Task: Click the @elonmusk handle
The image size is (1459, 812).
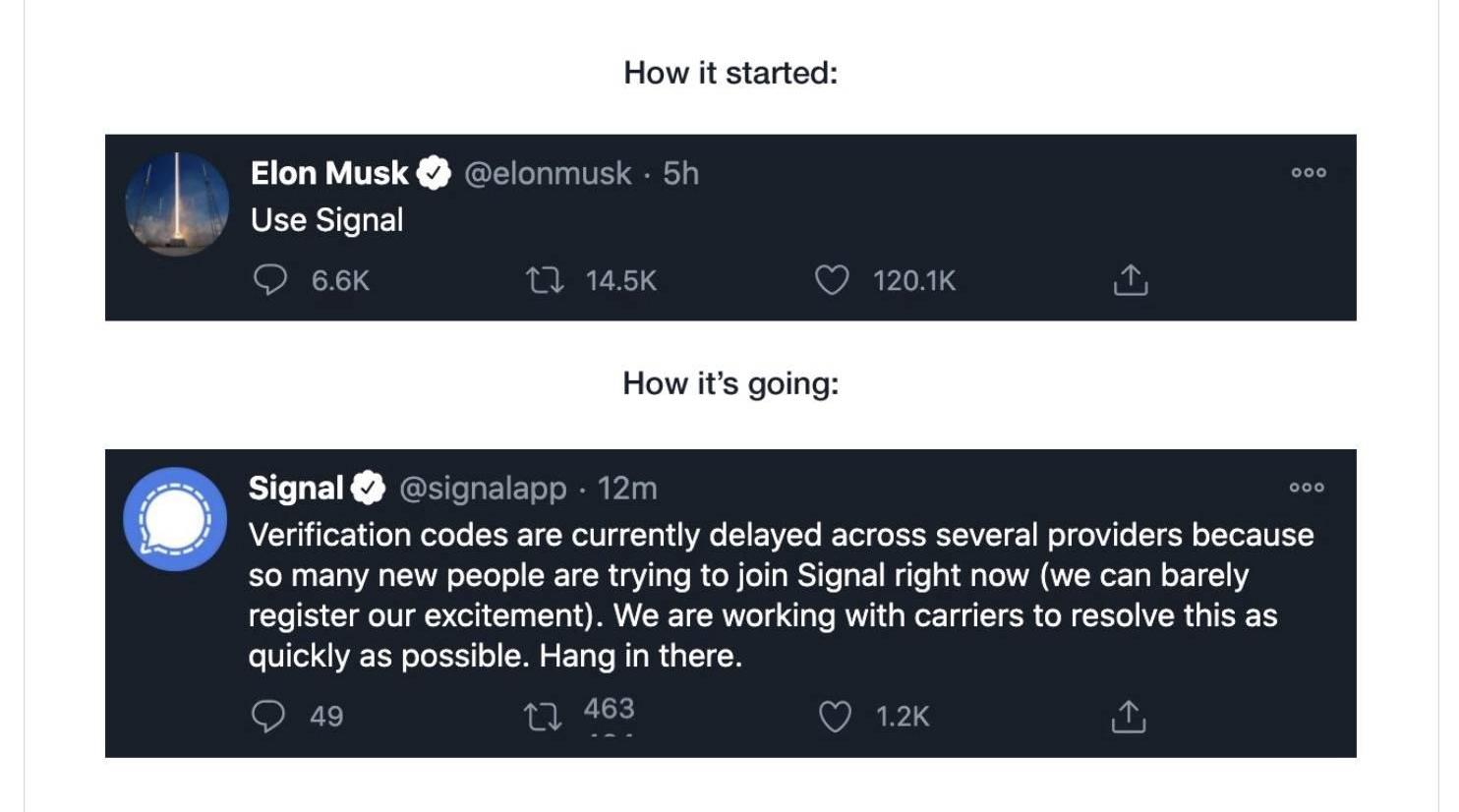Action: (548, 173)
